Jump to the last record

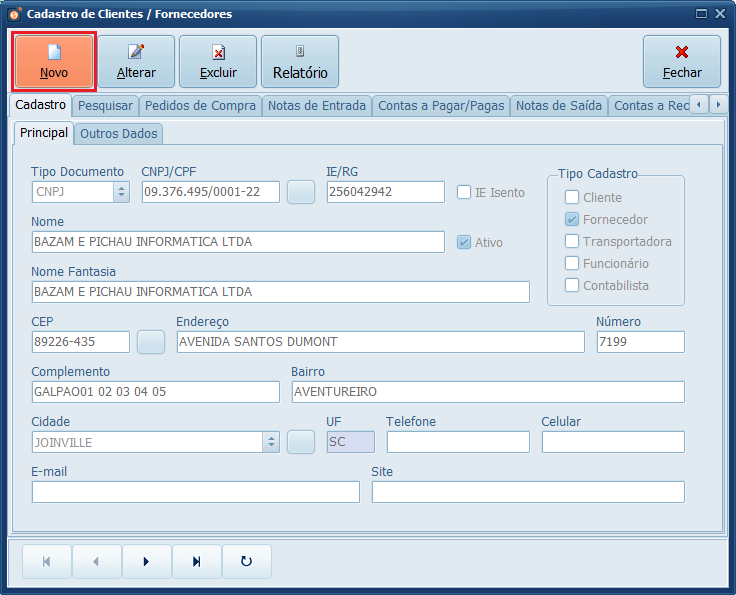[x=197, y=562]
